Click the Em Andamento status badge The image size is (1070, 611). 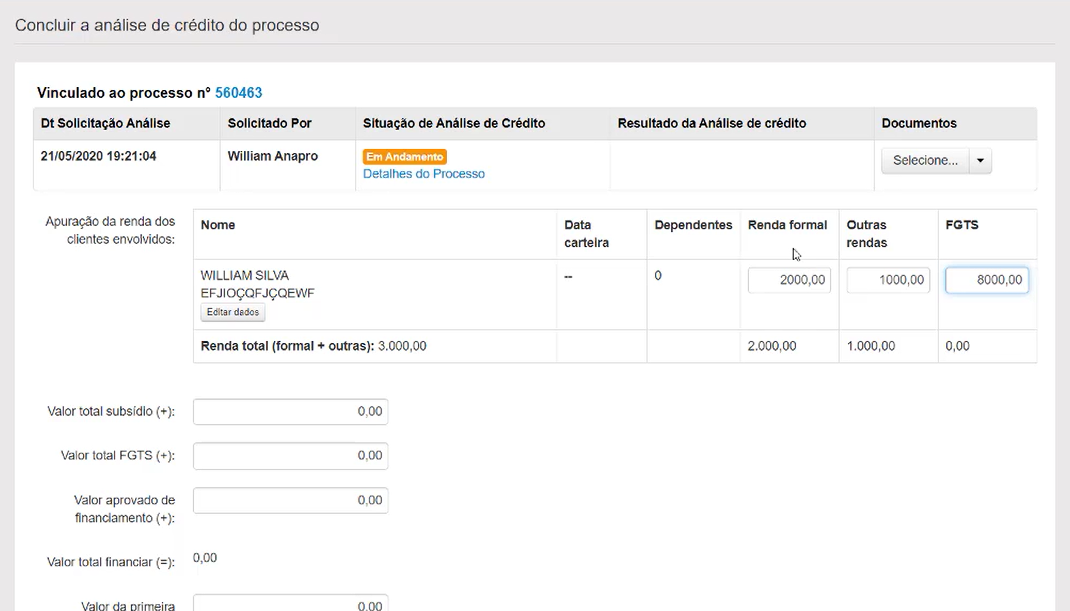coord(404,157)
